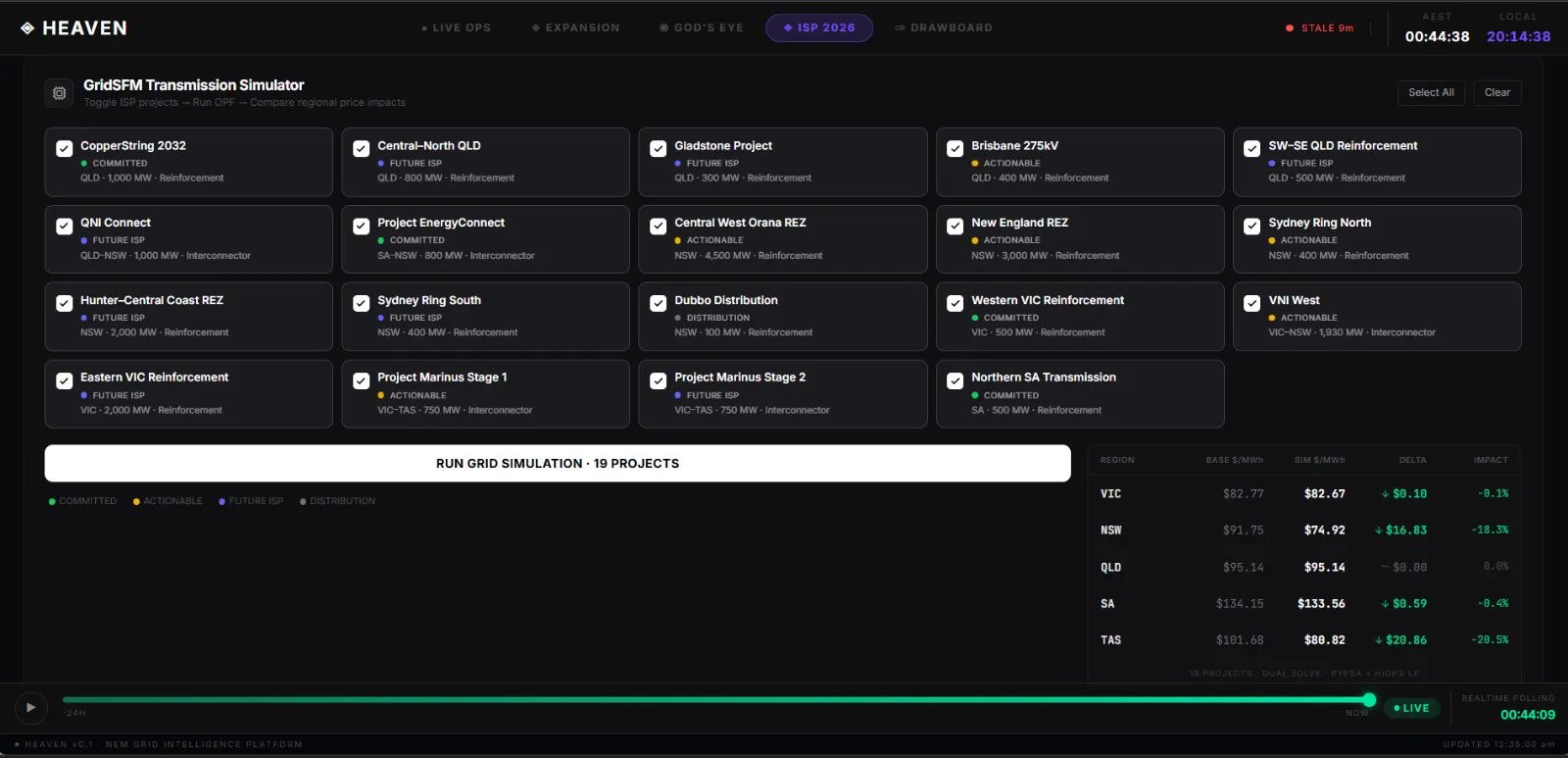Image resolution: width=1568 pixels, height=758 pixels.
Task: Open the EXPANSION tab
Action: [575, 28]
